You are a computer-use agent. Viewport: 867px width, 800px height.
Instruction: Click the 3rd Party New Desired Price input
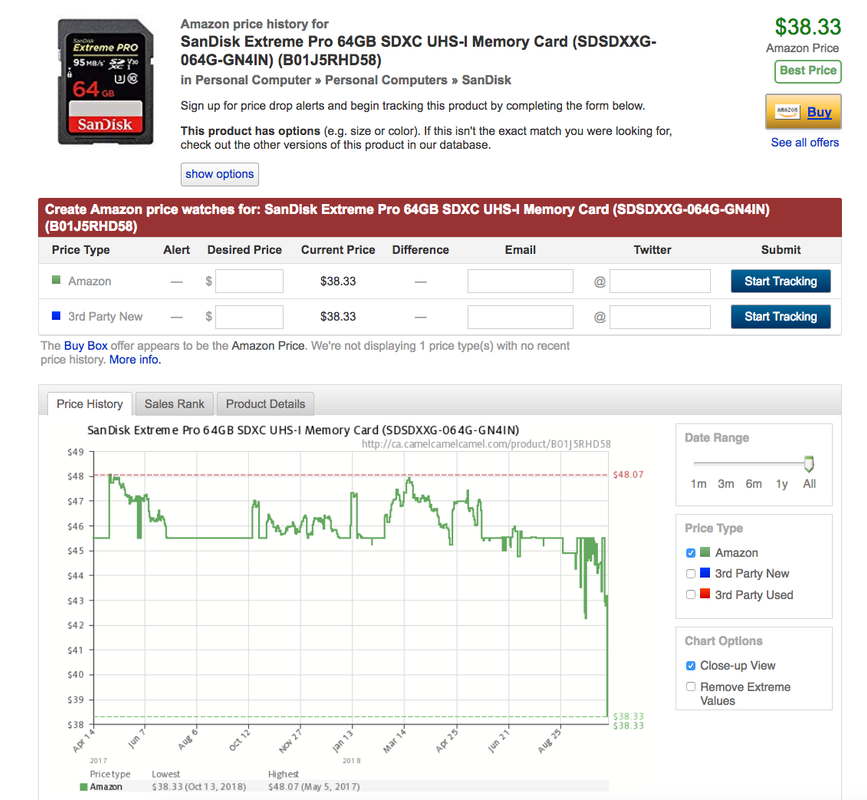point(249,317)
